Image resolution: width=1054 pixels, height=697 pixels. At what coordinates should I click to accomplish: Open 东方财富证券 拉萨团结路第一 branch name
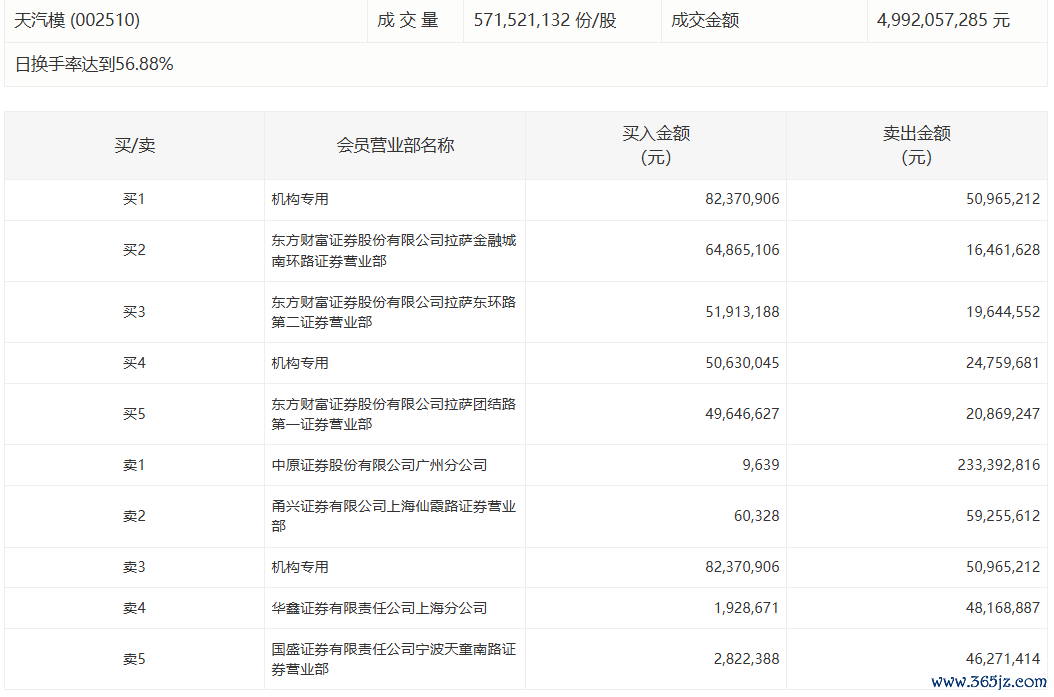[x=393, y=414]
